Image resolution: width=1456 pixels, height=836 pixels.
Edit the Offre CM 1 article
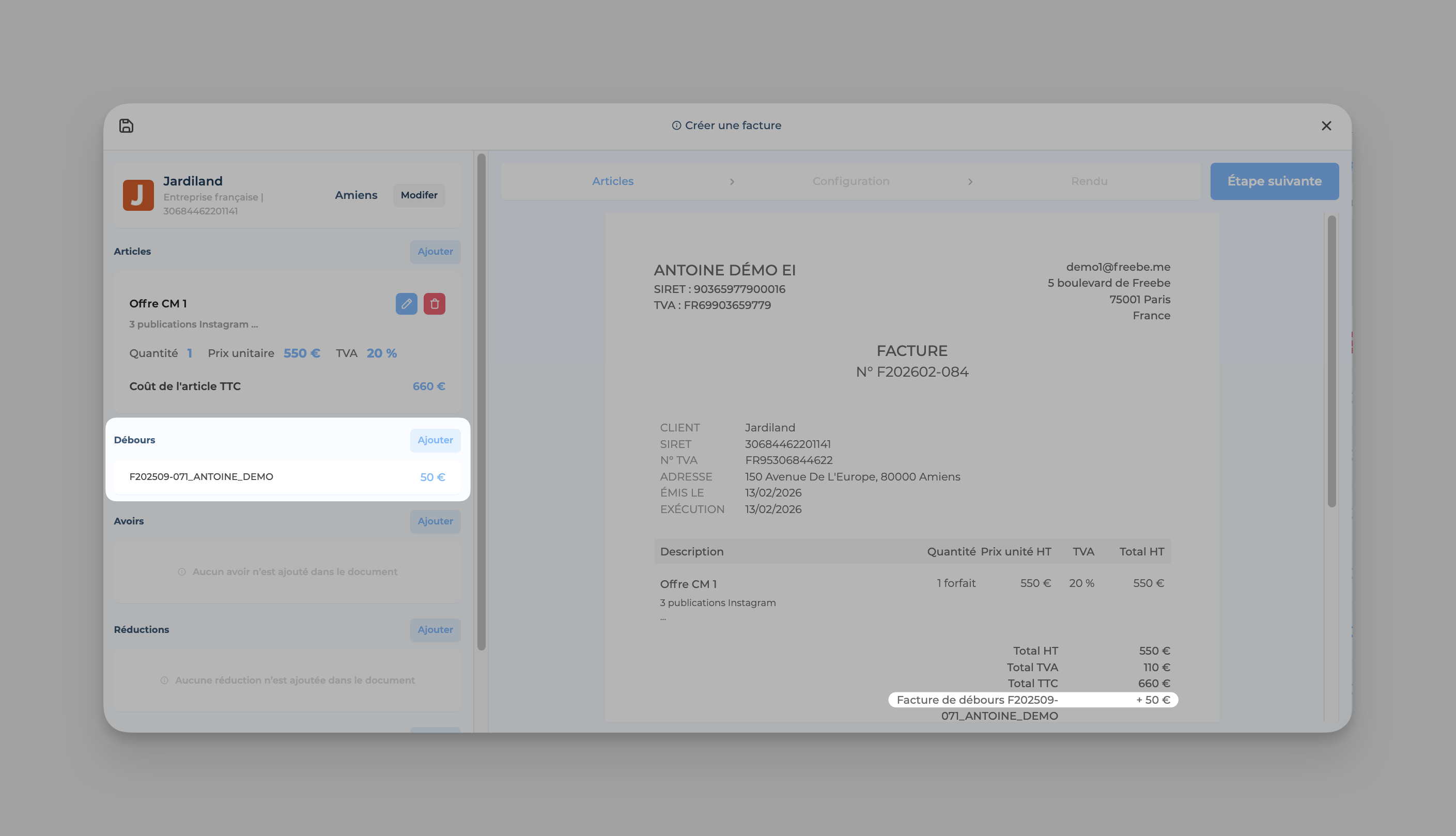coord(406,304)
